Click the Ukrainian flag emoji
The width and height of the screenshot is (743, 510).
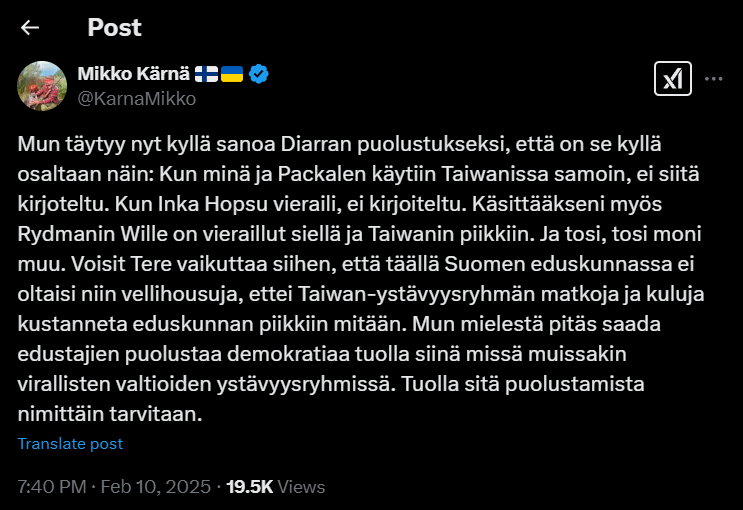(x=232, y=74)
